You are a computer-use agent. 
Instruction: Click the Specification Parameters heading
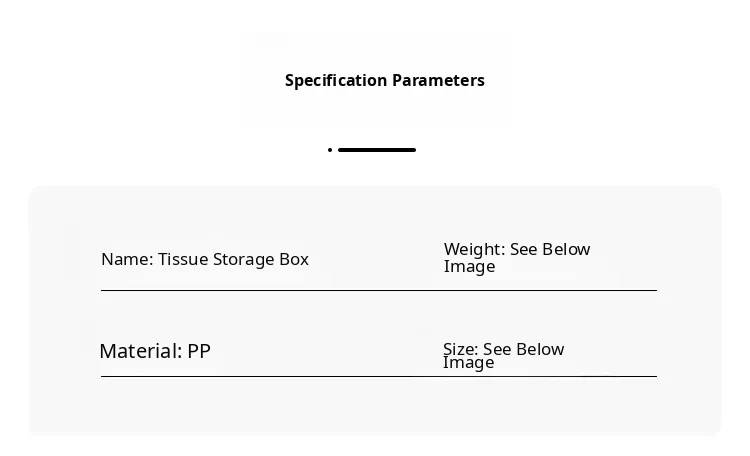tap(384, 81)
